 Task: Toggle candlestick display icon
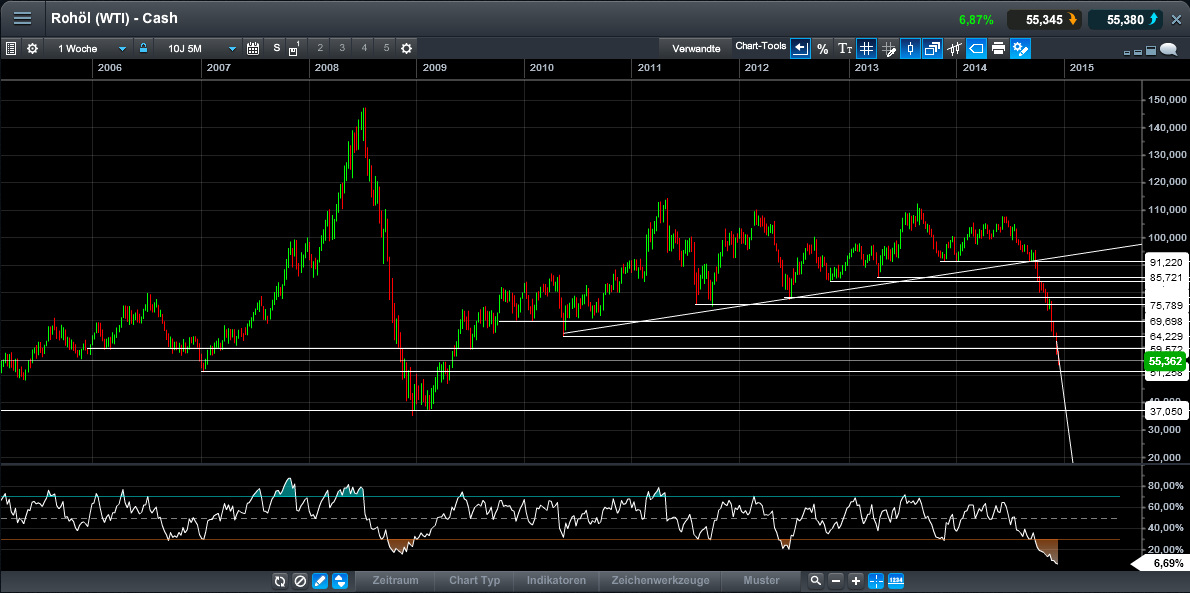click(911, 49)
